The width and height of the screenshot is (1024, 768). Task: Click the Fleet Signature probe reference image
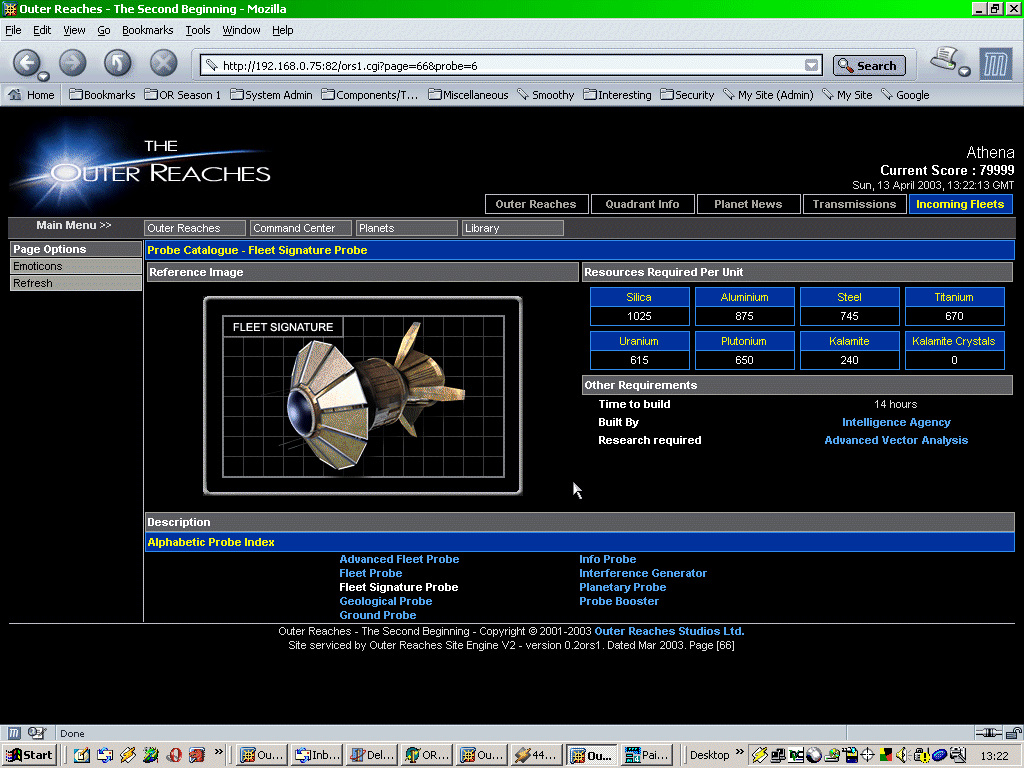click(x=362, y=395)
